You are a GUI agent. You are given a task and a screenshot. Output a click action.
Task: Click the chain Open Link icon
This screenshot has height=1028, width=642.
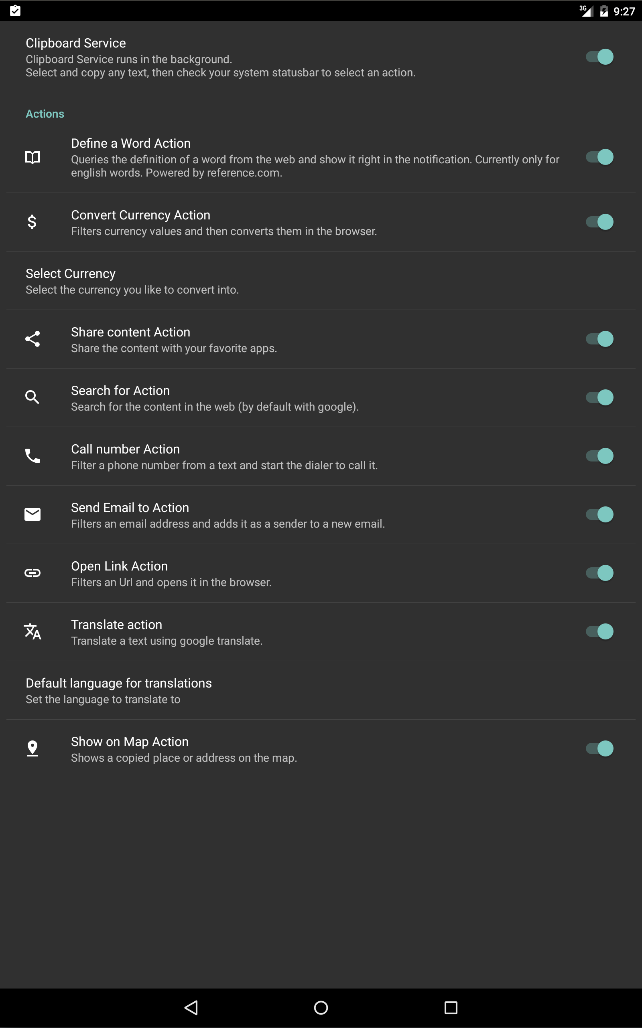pyautogui.click(x=33, y=573)
